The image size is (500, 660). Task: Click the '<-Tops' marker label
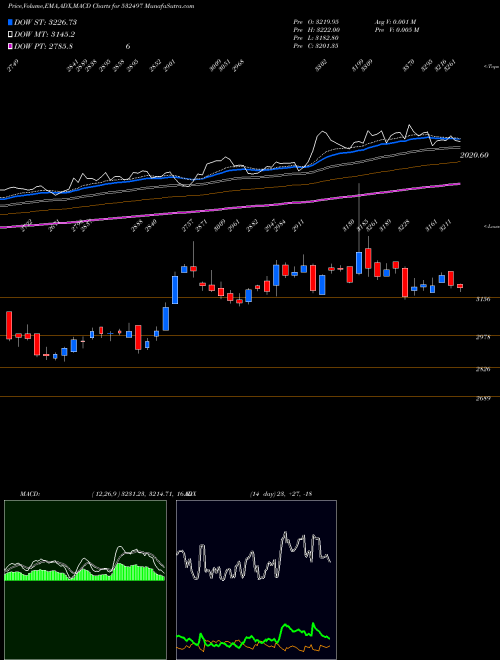(491, 67)
